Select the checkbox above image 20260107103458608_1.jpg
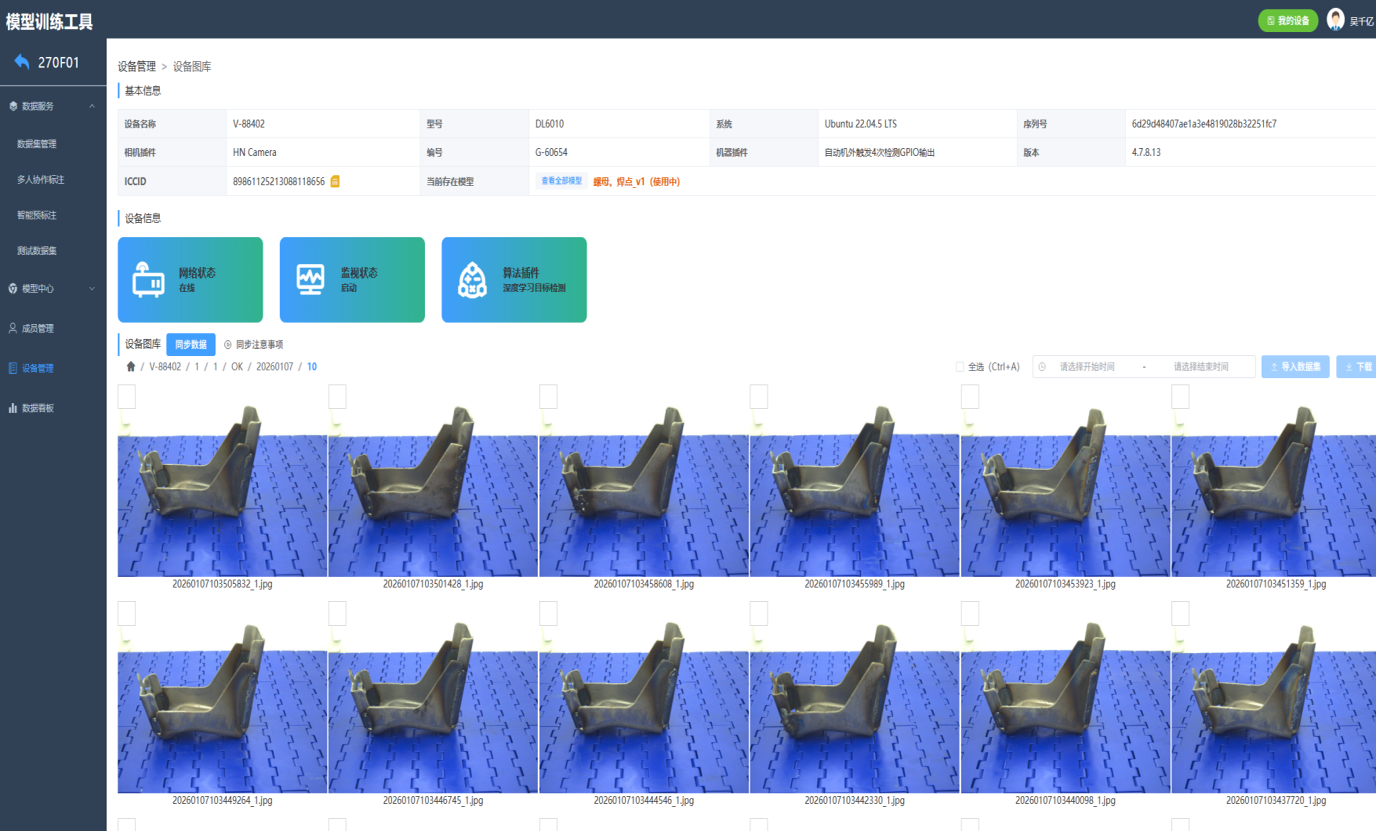The image size is (1376, 831). coord(548,397)
